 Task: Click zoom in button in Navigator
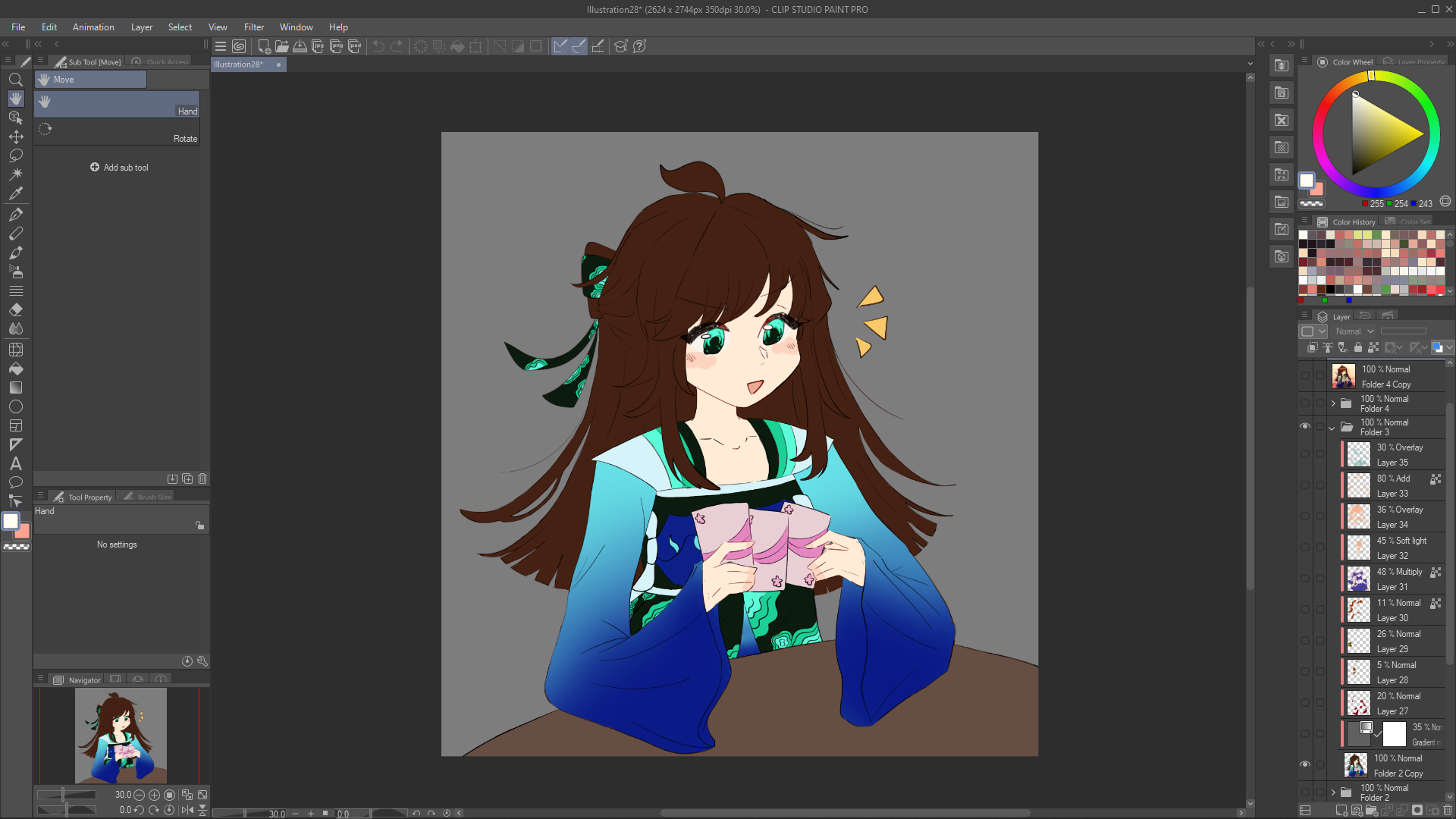tap(154, 795)
